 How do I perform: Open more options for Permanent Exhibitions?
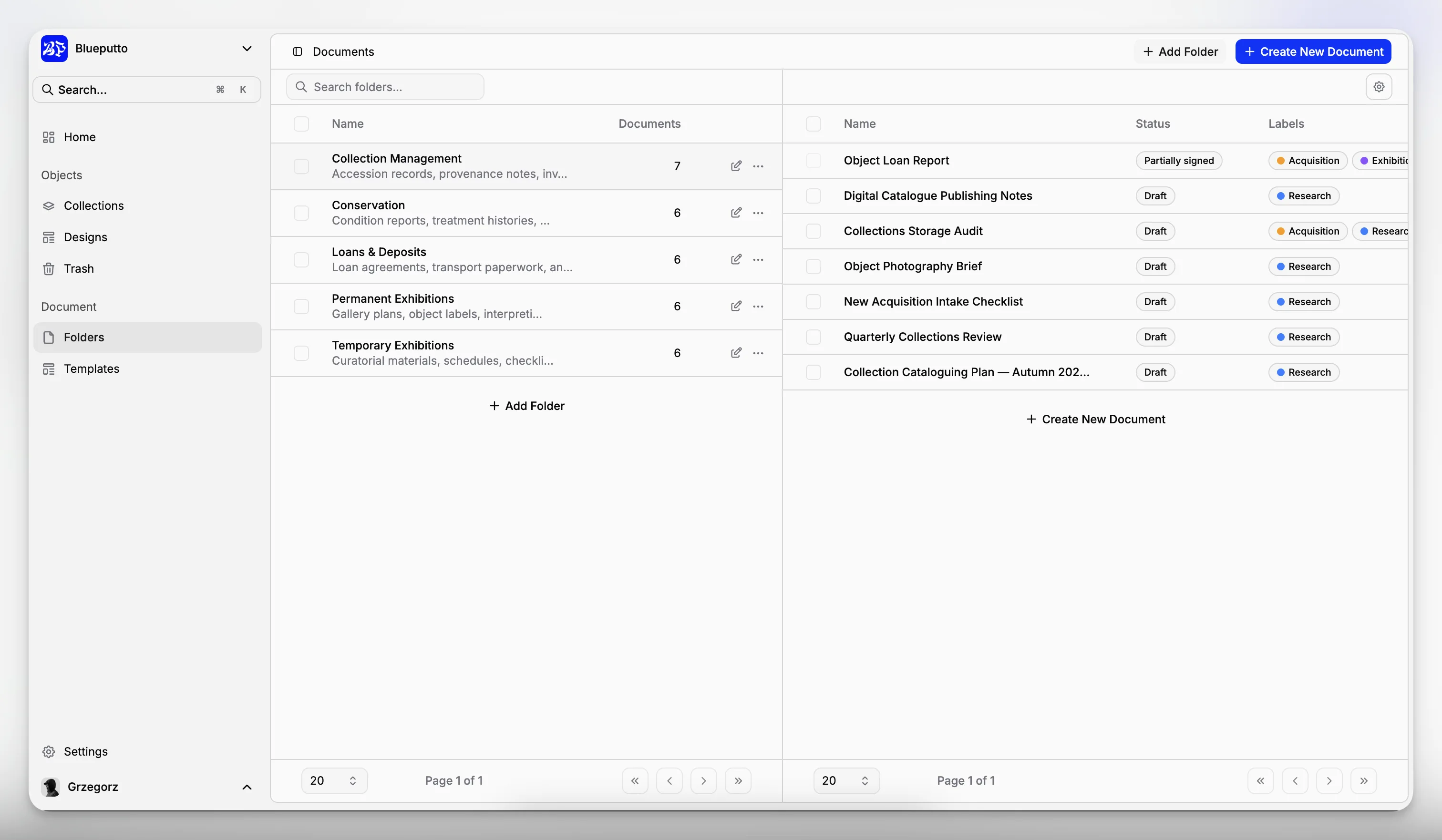[758, 306]
